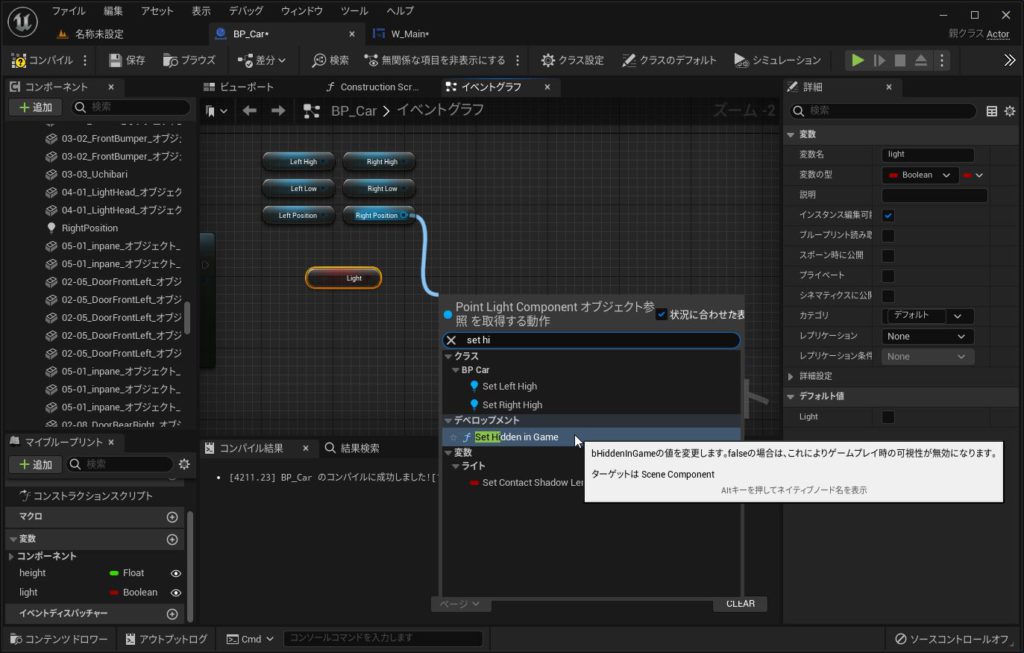Screen dimensions: 1024x653
Task: Toggle visibility eye for light variable
Action: (x=176, y=592)
